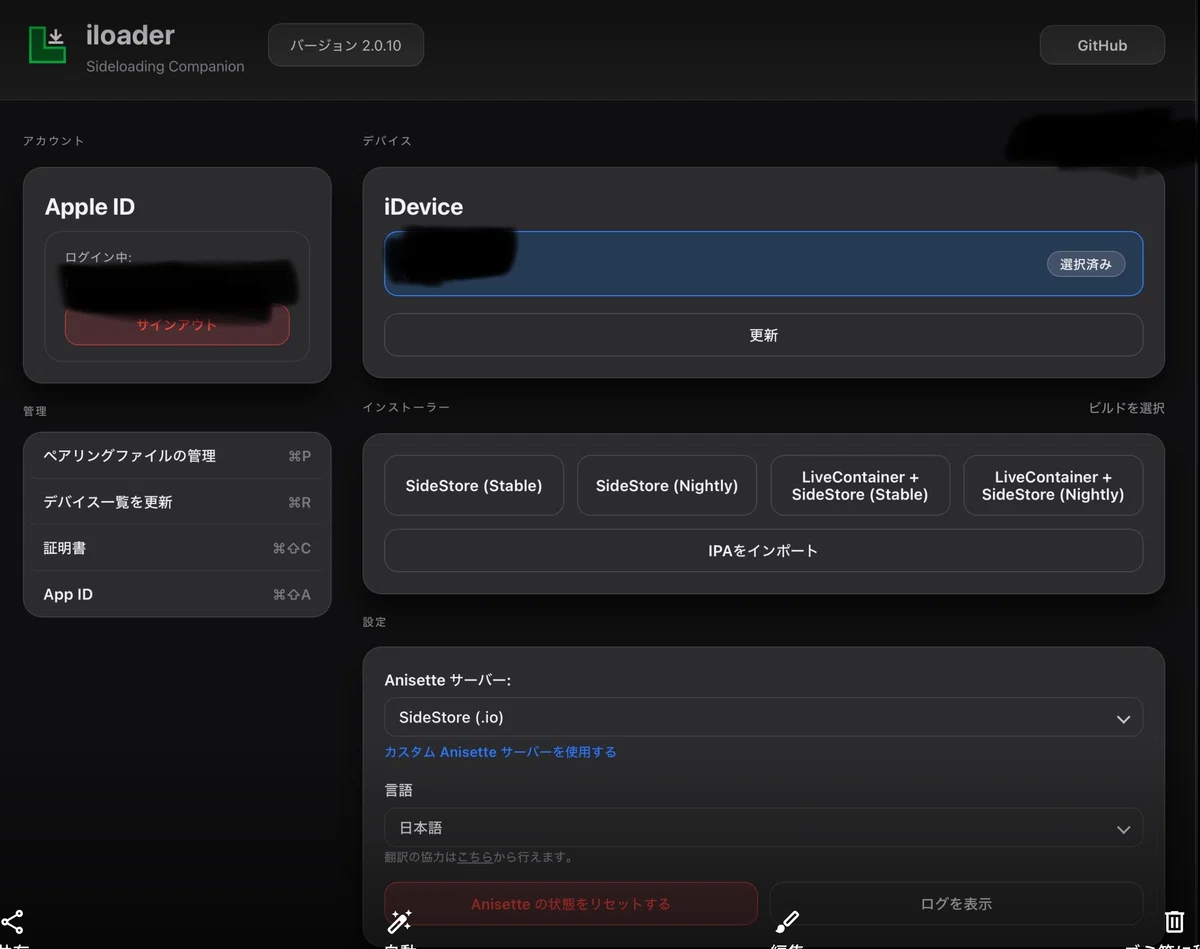Click the ビルドを選択 label
This screenshot has width=1200, height=949.
(x=1126, y=408)
